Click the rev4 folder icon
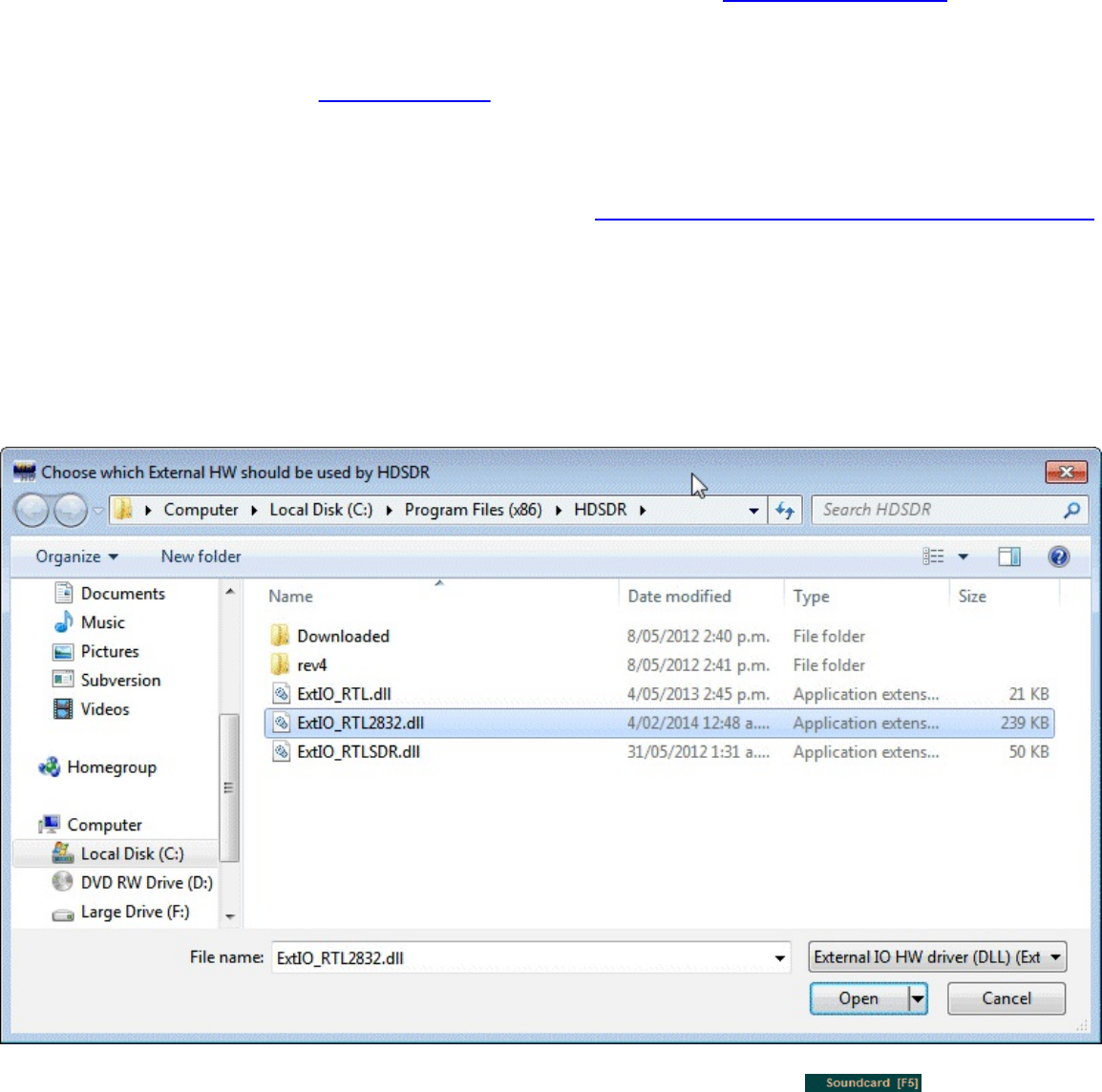Screen dimensions: 1102x1092 pos(280,664)
